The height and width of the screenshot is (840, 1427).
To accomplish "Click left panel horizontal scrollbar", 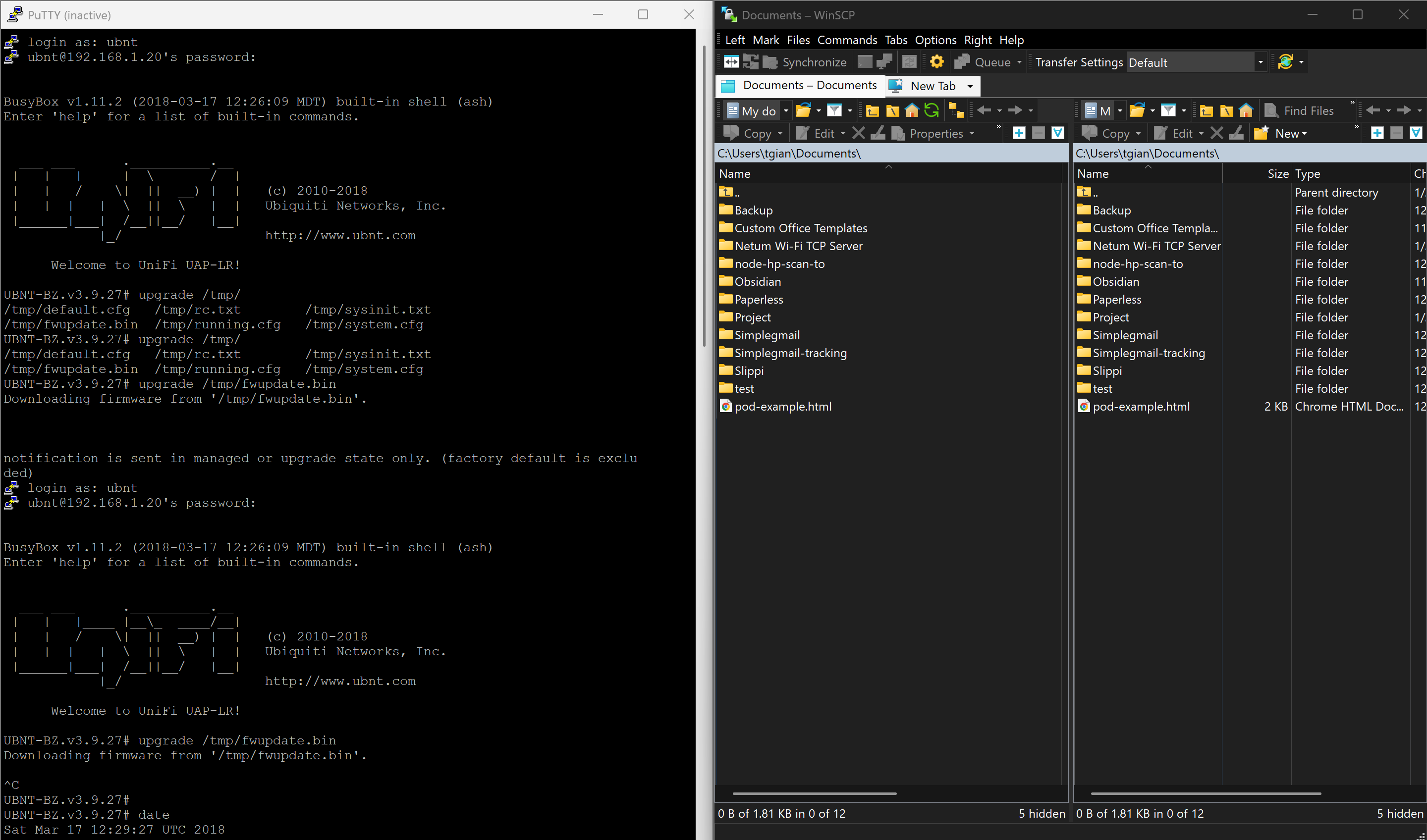I will click(814, 793).
